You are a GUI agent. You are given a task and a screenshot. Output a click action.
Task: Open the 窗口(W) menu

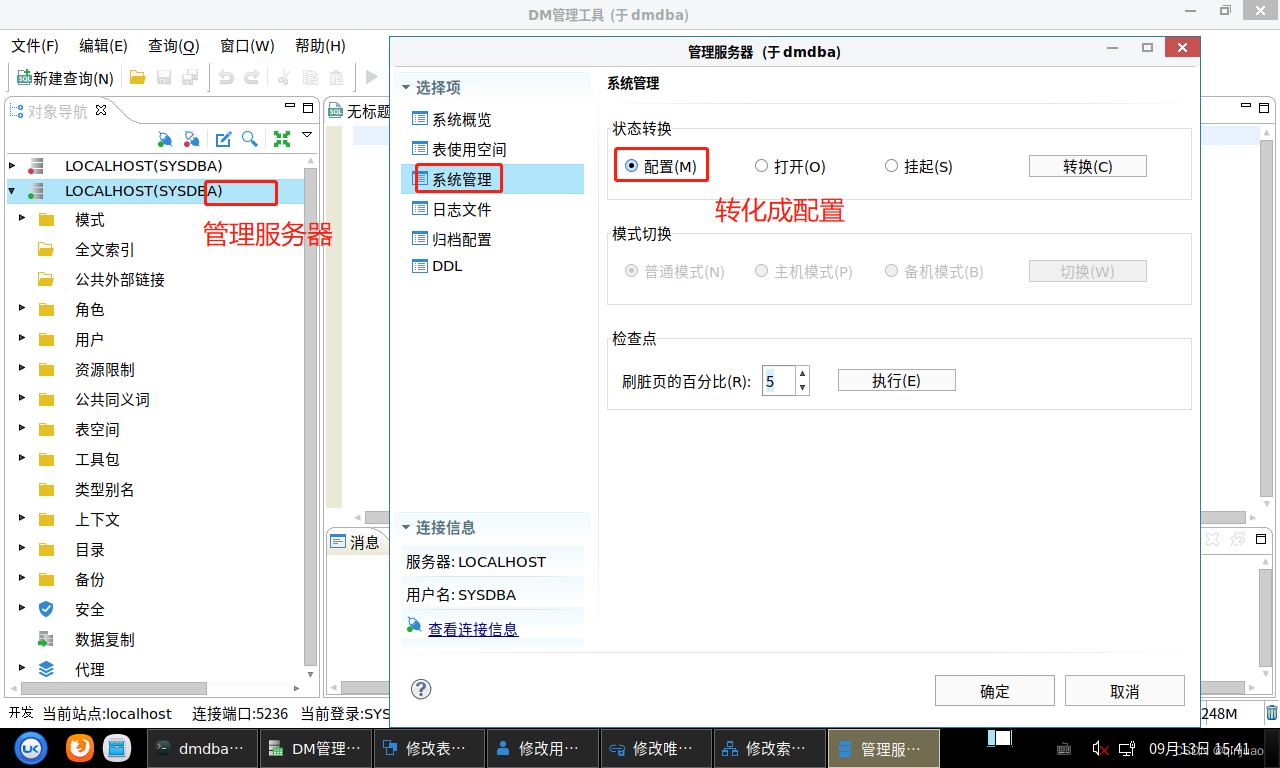point(247,46)
